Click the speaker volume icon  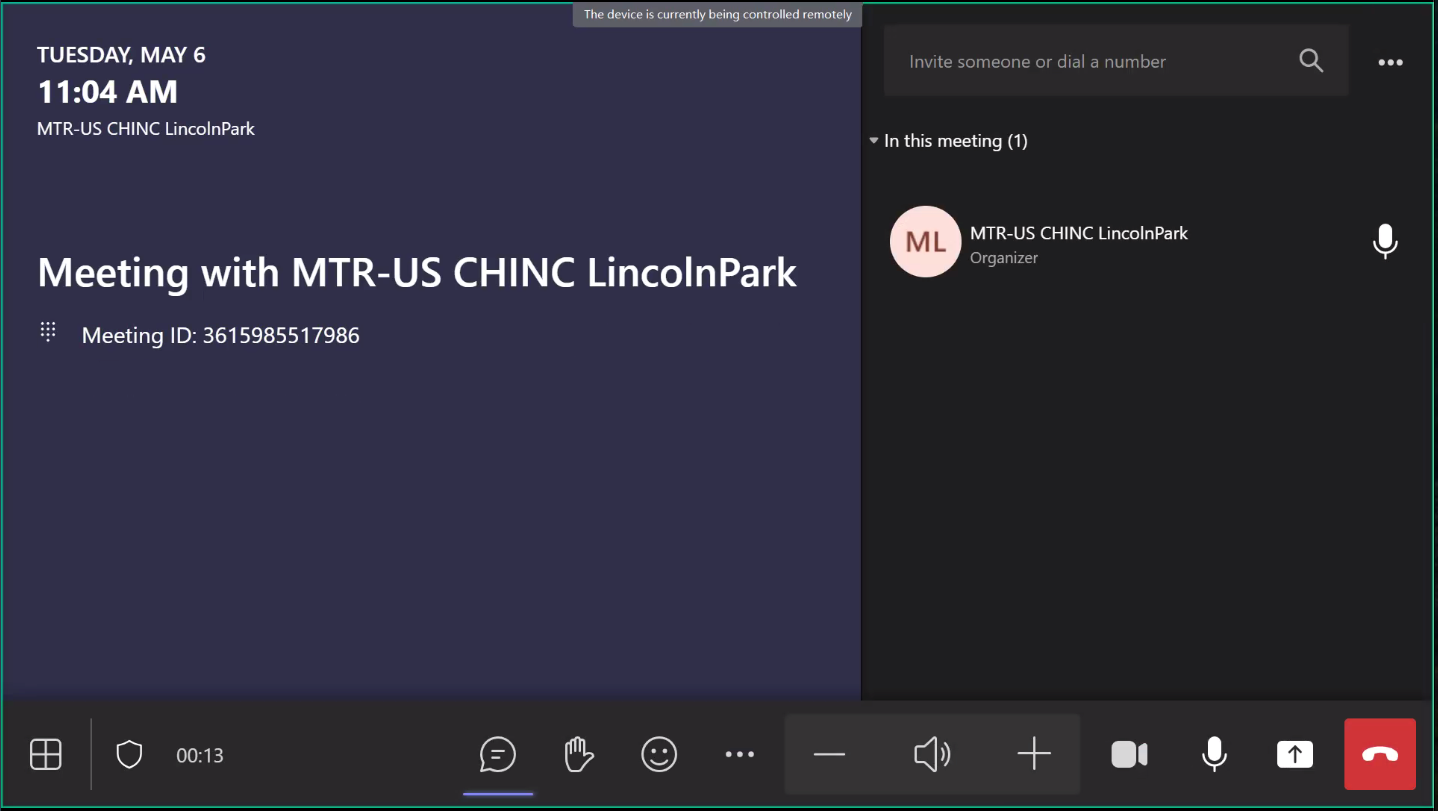932,754
